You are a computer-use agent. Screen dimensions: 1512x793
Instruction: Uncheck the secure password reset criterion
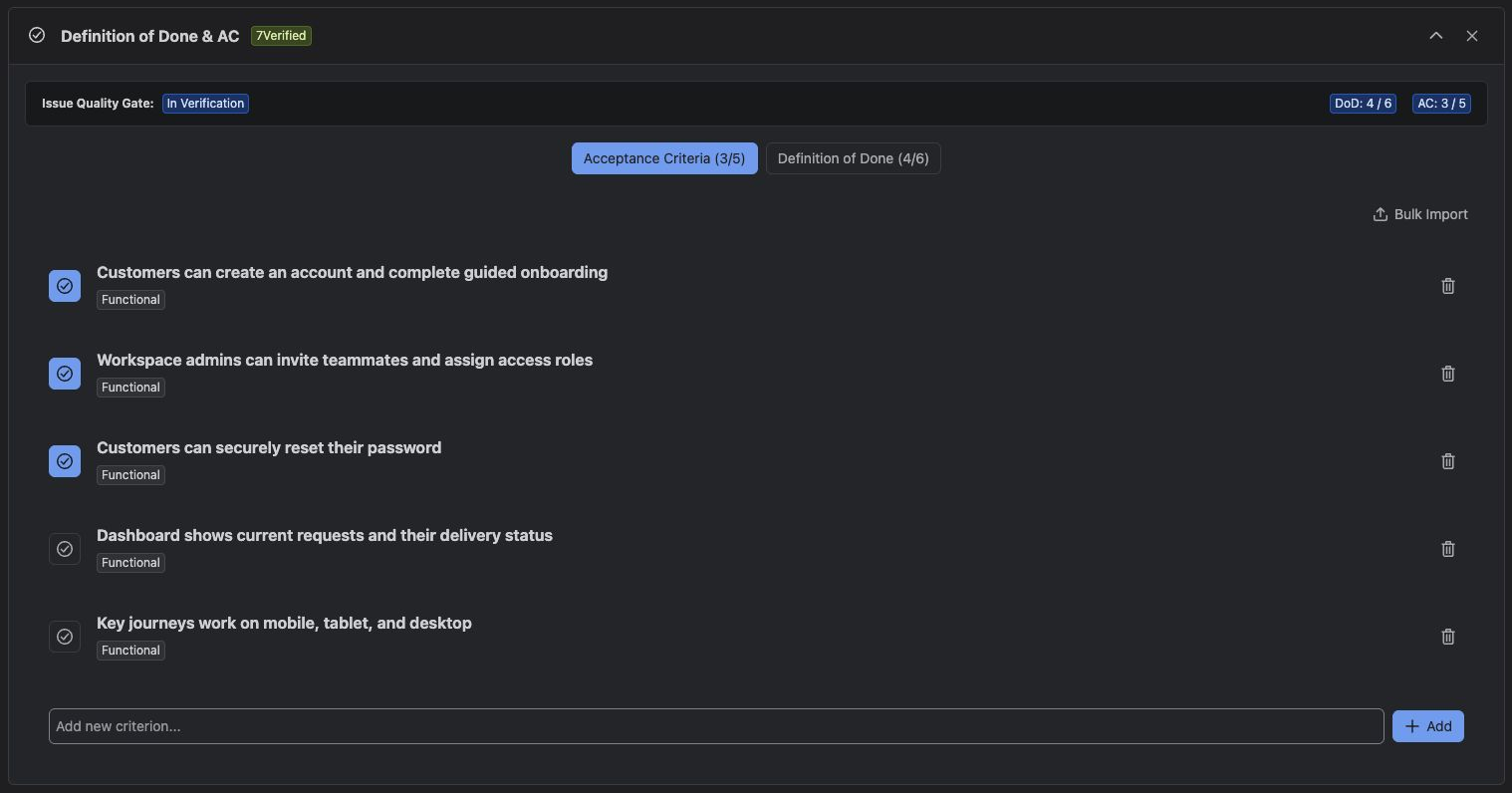point(65,461)
